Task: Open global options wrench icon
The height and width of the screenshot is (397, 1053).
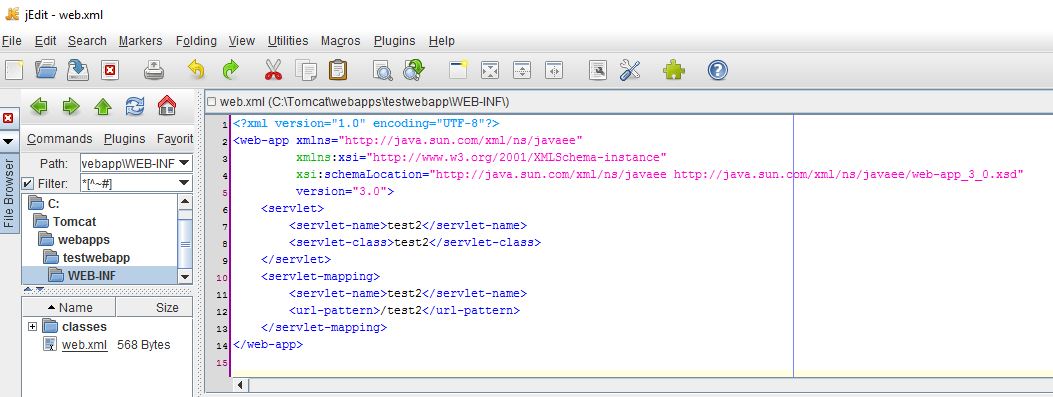Action: click(x=629, y=70)
